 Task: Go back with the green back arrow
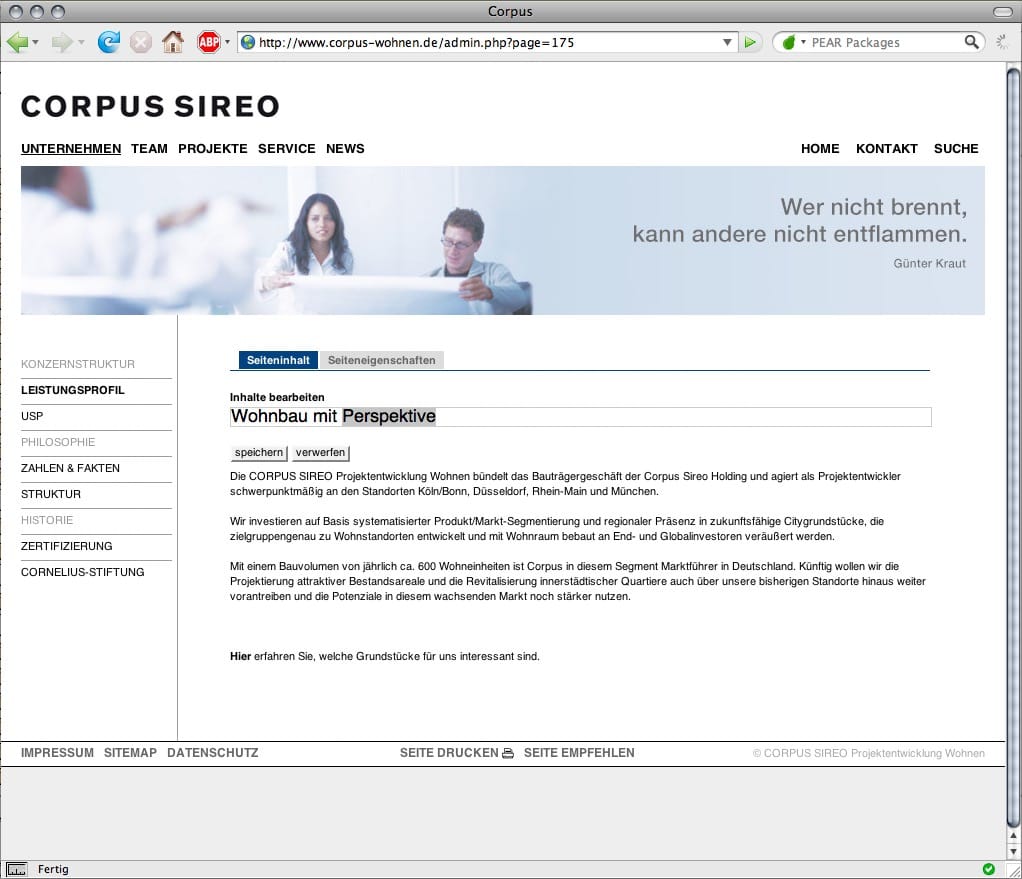[17, 42]
